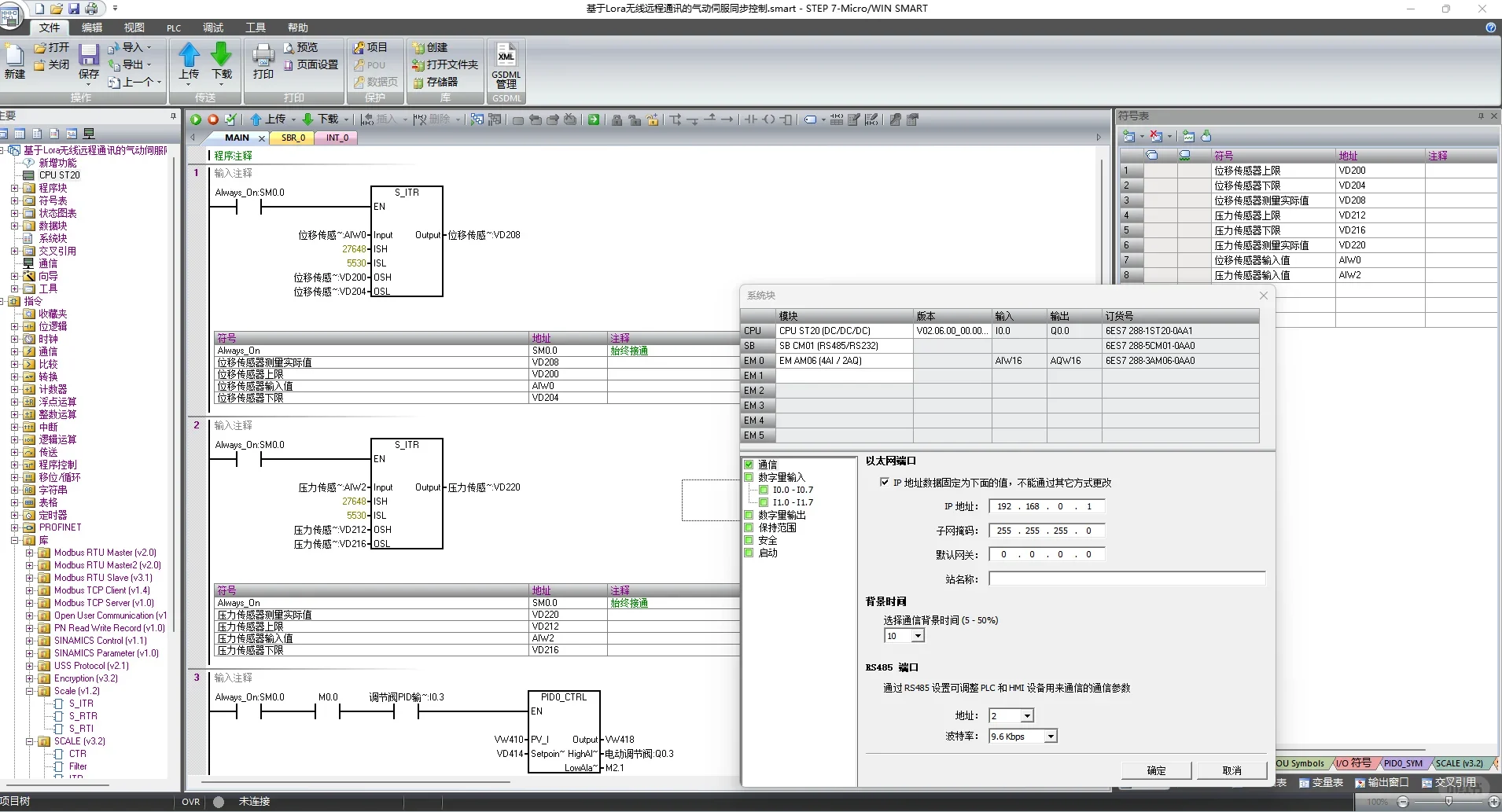1502x812 pixels.
Task: Switch to the SBR_0 program tab
Action: click(x=293, y=138)
